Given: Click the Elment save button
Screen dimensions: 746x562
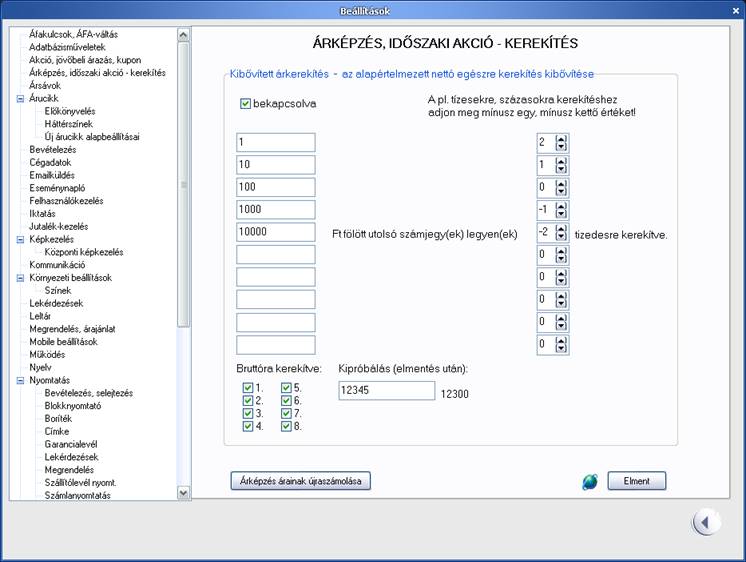Looking at the screenshot, I should pyautogui.click(x=637, y=481).
